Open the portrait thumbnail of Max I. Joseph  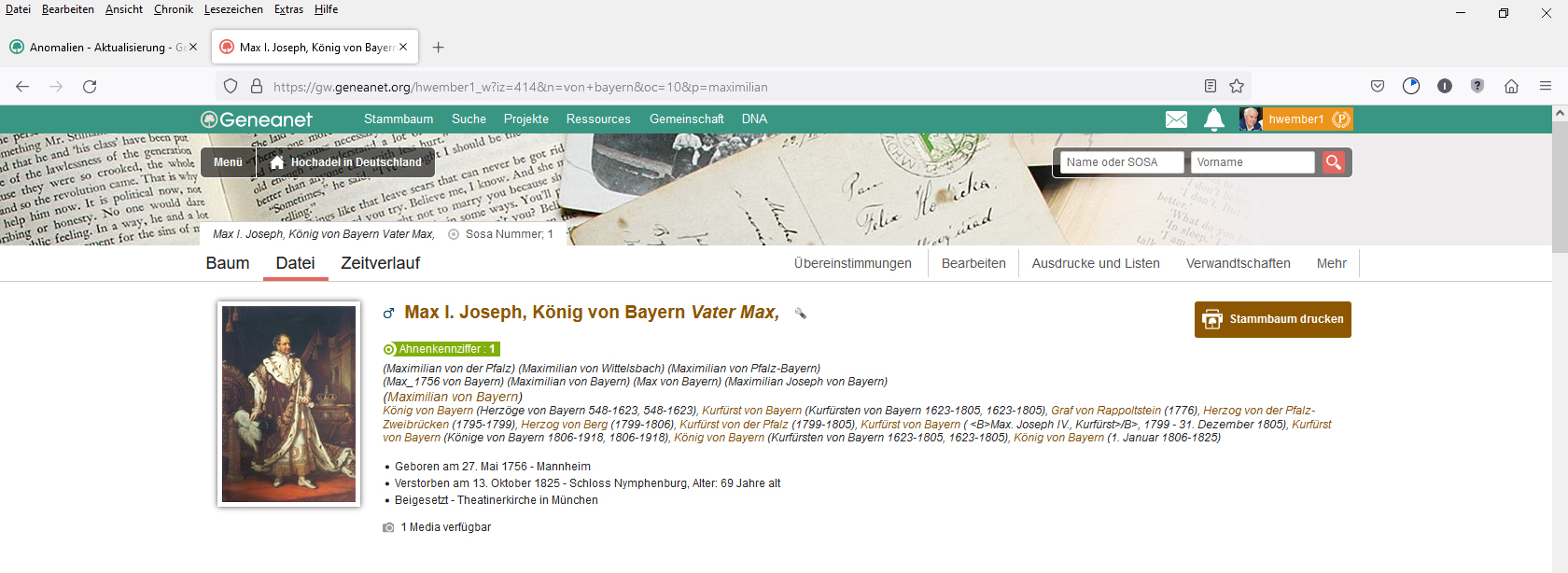288,404
